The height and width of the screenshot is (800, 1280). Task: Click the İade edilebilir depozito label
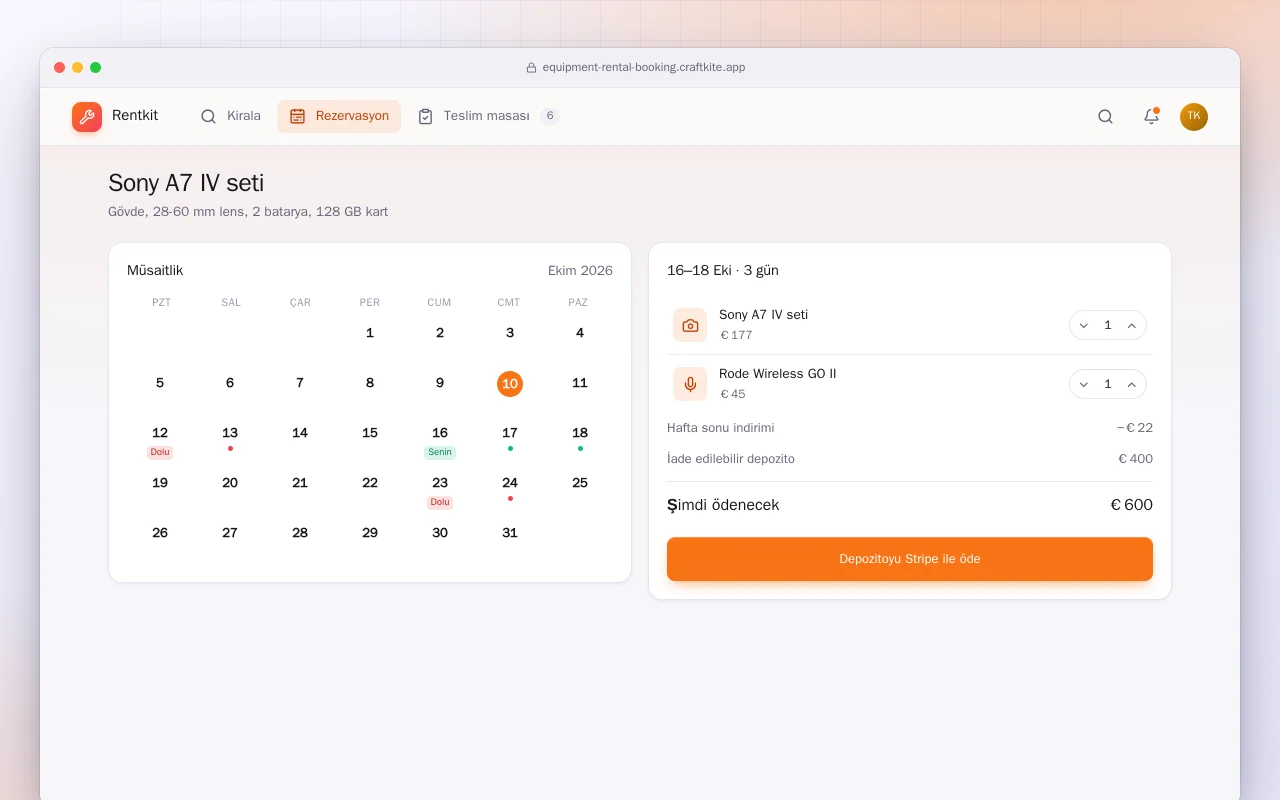(x=731, y=459)
